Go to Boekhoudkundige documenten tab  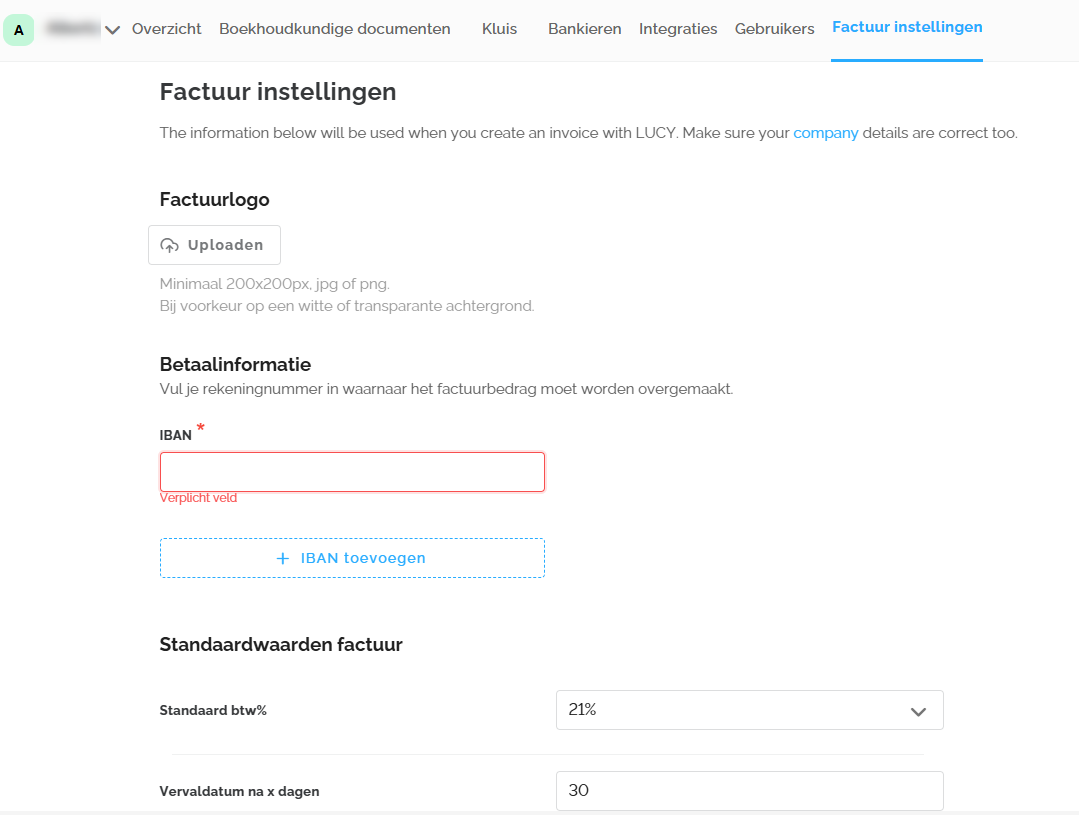click(x=334, y=29)
